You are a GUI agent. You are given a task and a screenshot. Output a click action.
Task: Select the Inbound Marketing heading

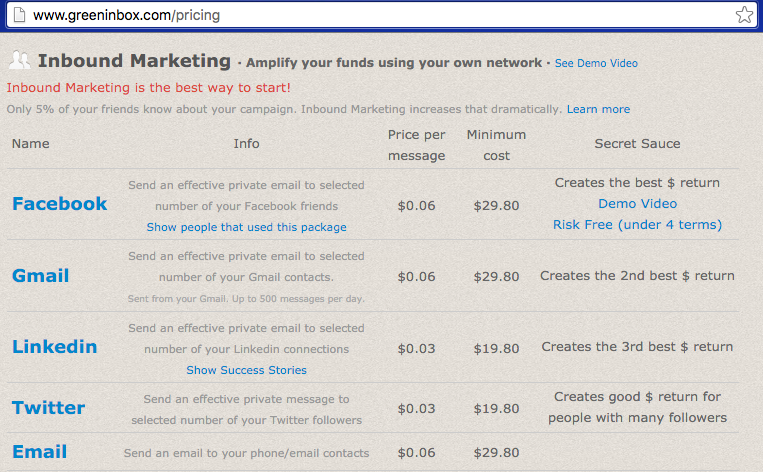[x=134, y=61]
